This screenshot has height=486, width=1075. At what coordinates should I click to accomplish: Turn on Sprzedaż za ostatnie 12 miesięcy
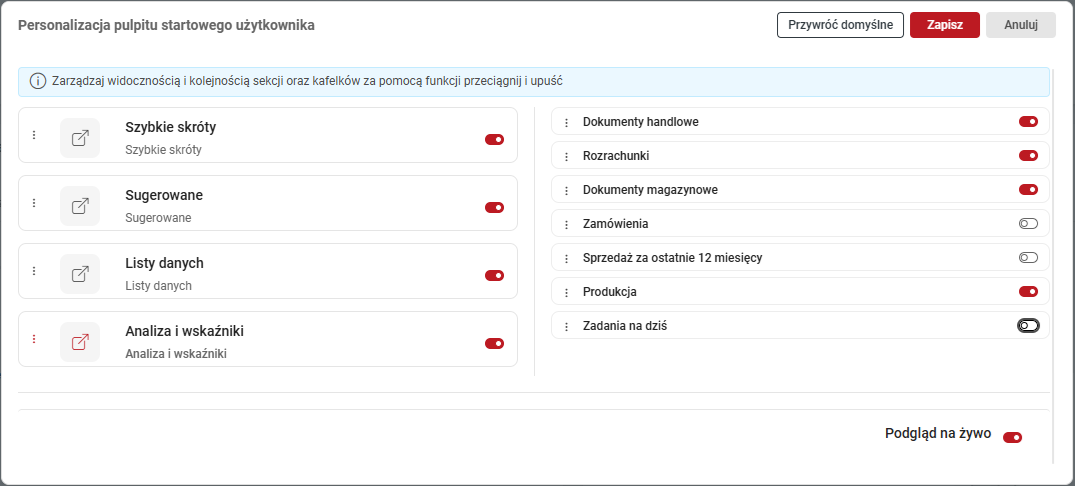pos(1028,258)
